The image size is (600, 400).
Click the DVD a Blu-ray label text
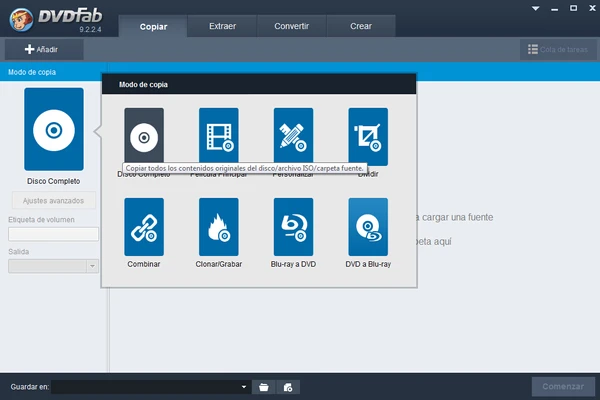[368, 264]
